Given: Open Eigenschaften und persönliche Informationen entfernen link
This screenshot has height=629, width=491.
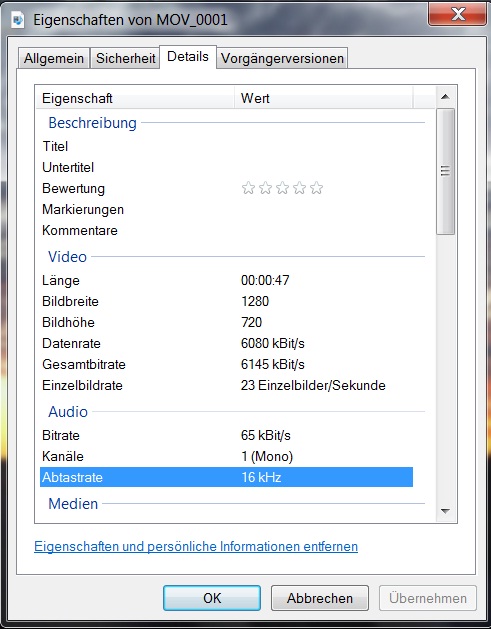Looking at the screenshot, I should click(x=196, y=546).
